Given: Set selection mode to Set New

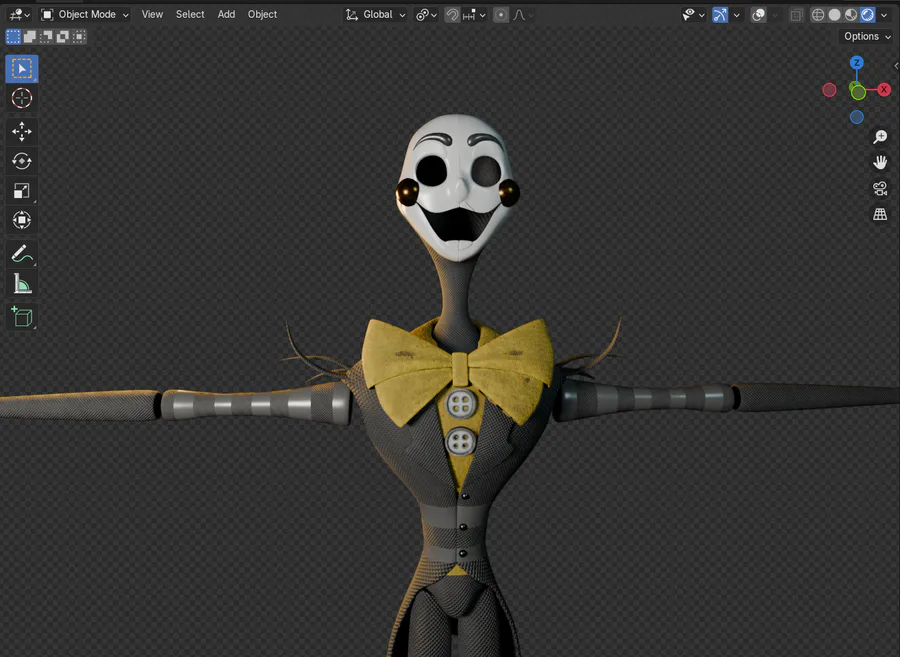Looking at the screenshot, I should (13, 37).
